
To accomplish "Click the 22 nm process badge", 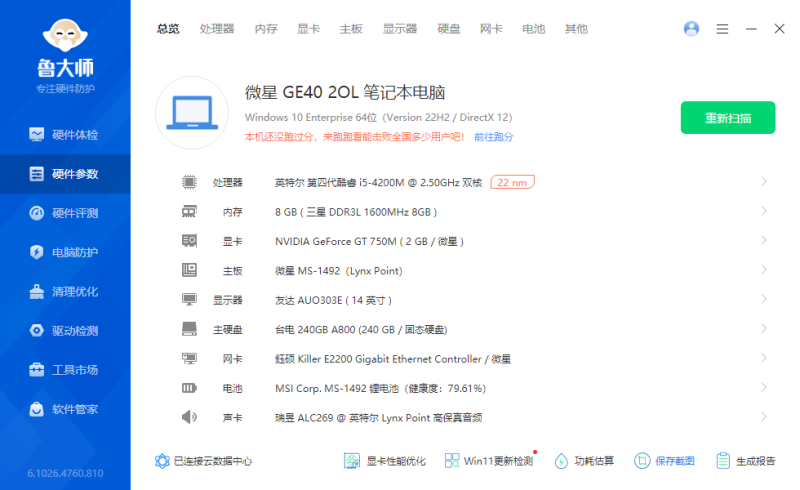I will (512, 182).
